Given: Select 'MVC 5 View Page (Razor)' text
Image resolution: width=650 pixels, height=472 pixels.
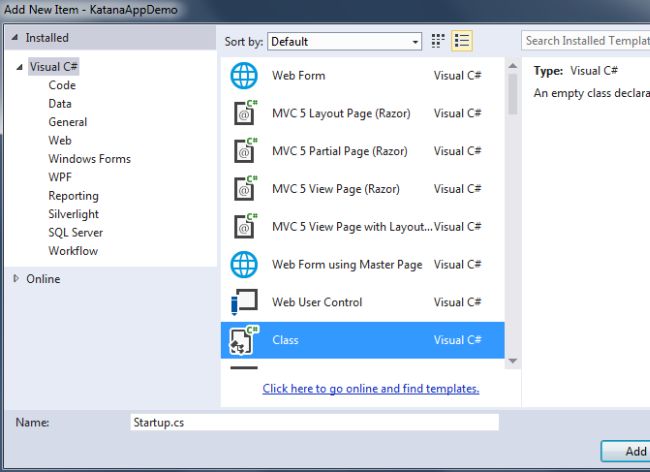Looking at the screenshot, I should click(336, 189).
